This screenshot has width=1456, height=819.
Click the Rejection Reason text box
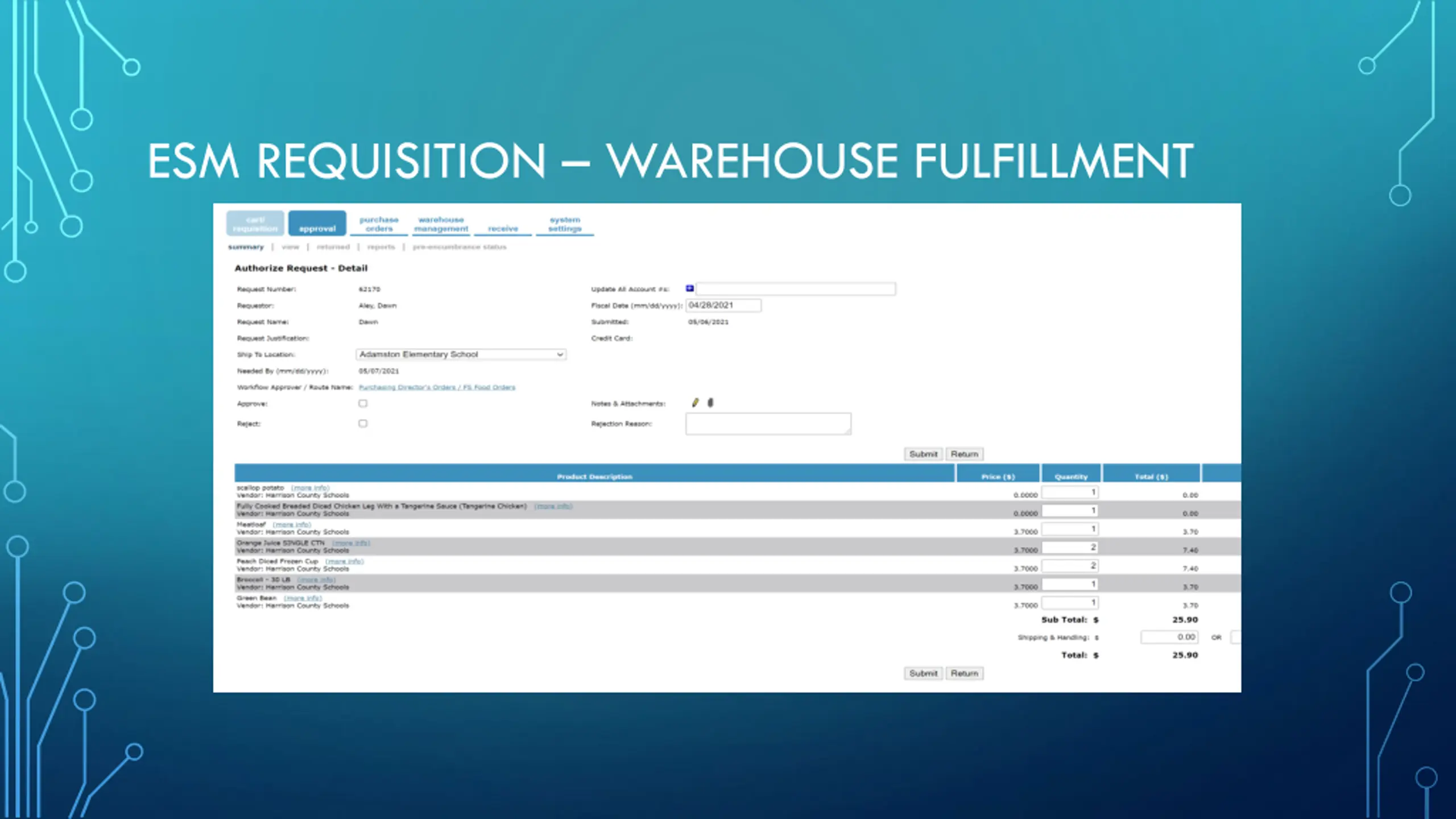[768, 424]
